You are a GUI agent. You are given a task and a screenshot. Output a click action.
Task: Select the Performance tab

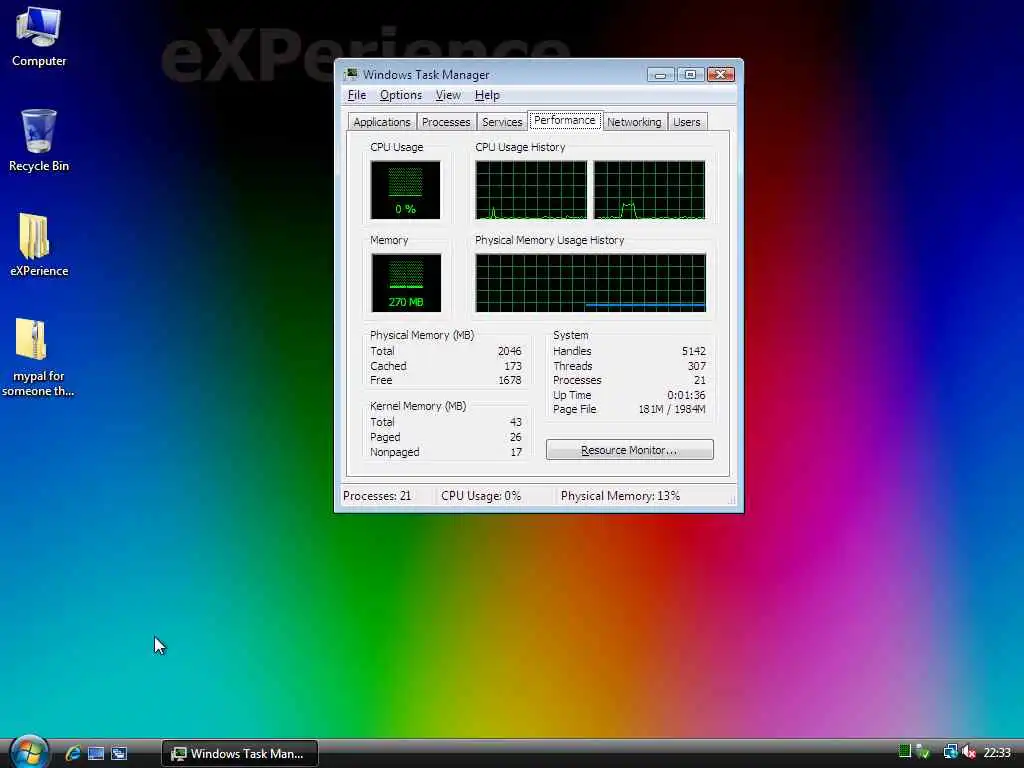[x=565, y=121]
